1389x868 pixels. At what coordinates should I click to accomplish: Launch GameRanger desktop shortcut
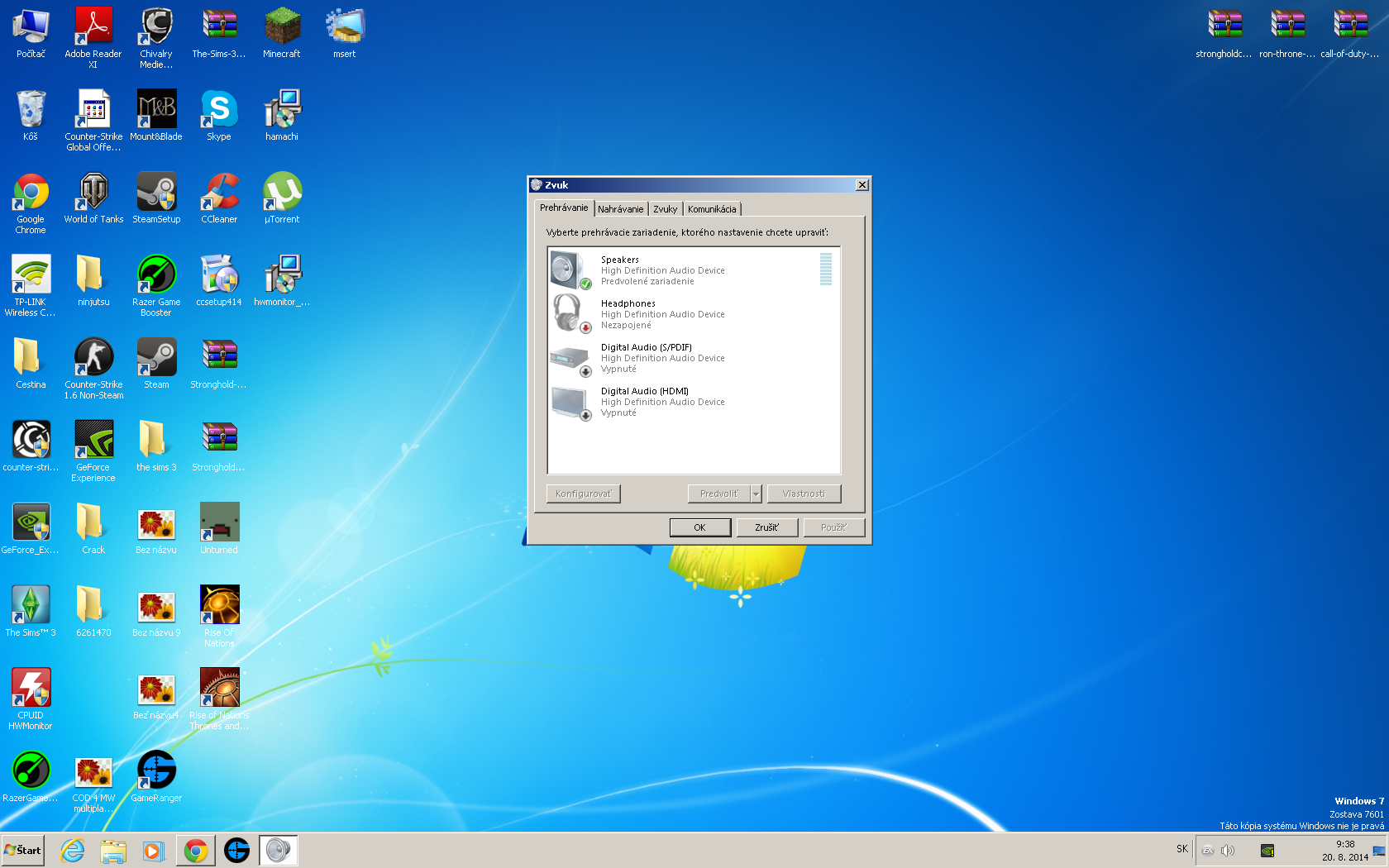pyautogui.click(x=156, y=777)
